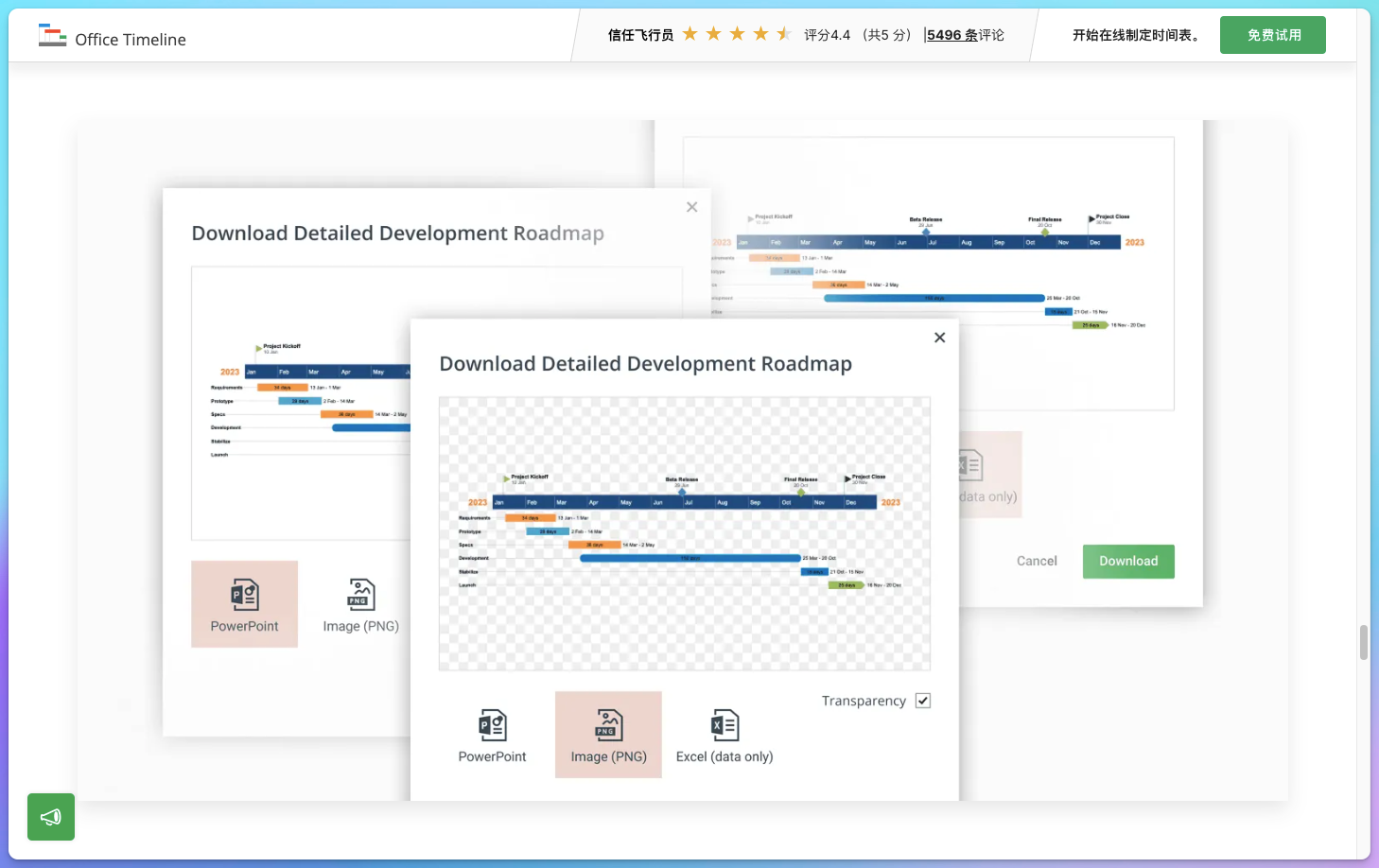Click the faded Excel icon in right dialog
Screen dimensions: 1379x868
pyautogui.click(x=971, y=465)
